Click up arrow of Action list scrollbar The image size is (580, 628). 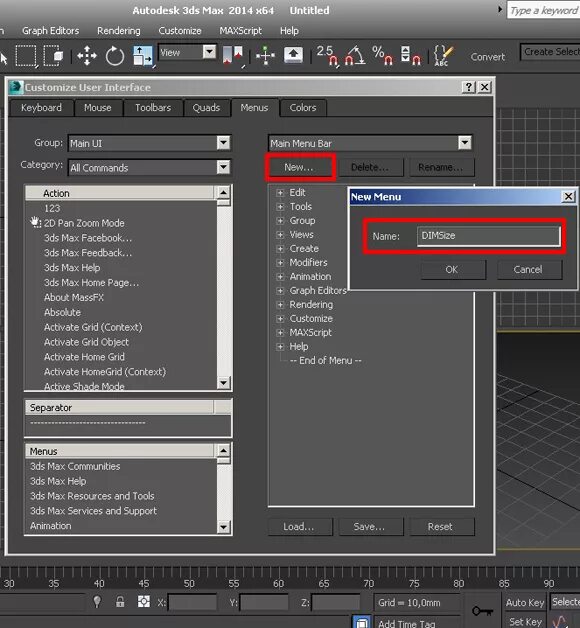click(x=224, y=193)
